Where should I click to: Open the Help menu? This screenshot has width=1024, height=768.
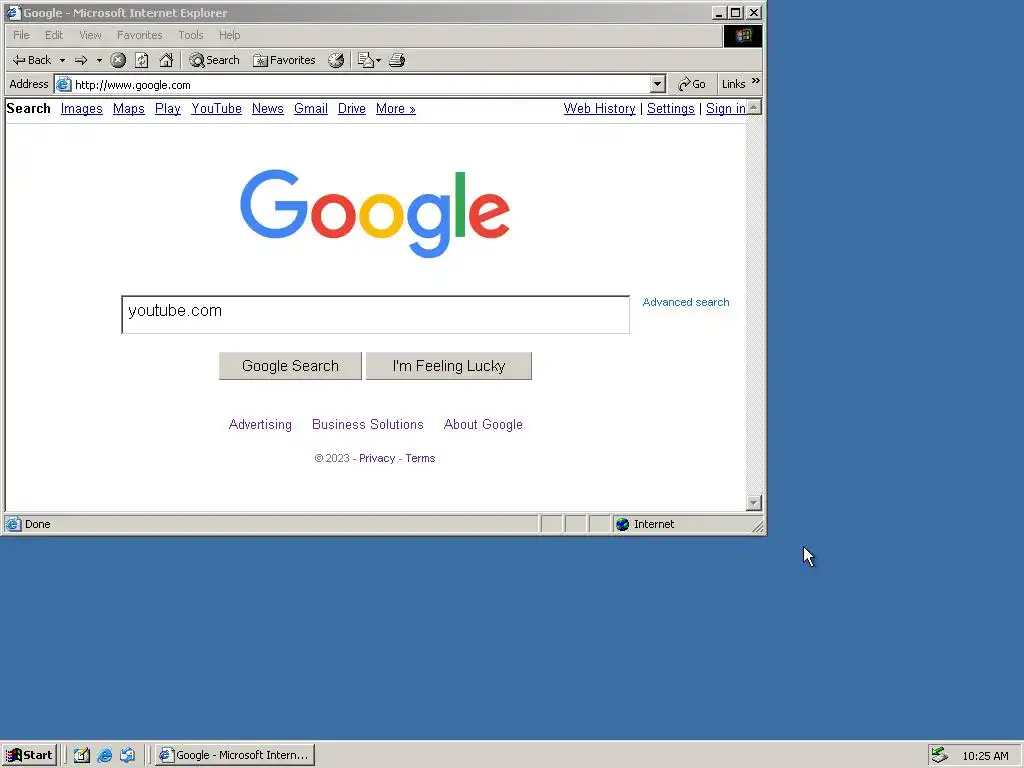(x=229, y=35)
